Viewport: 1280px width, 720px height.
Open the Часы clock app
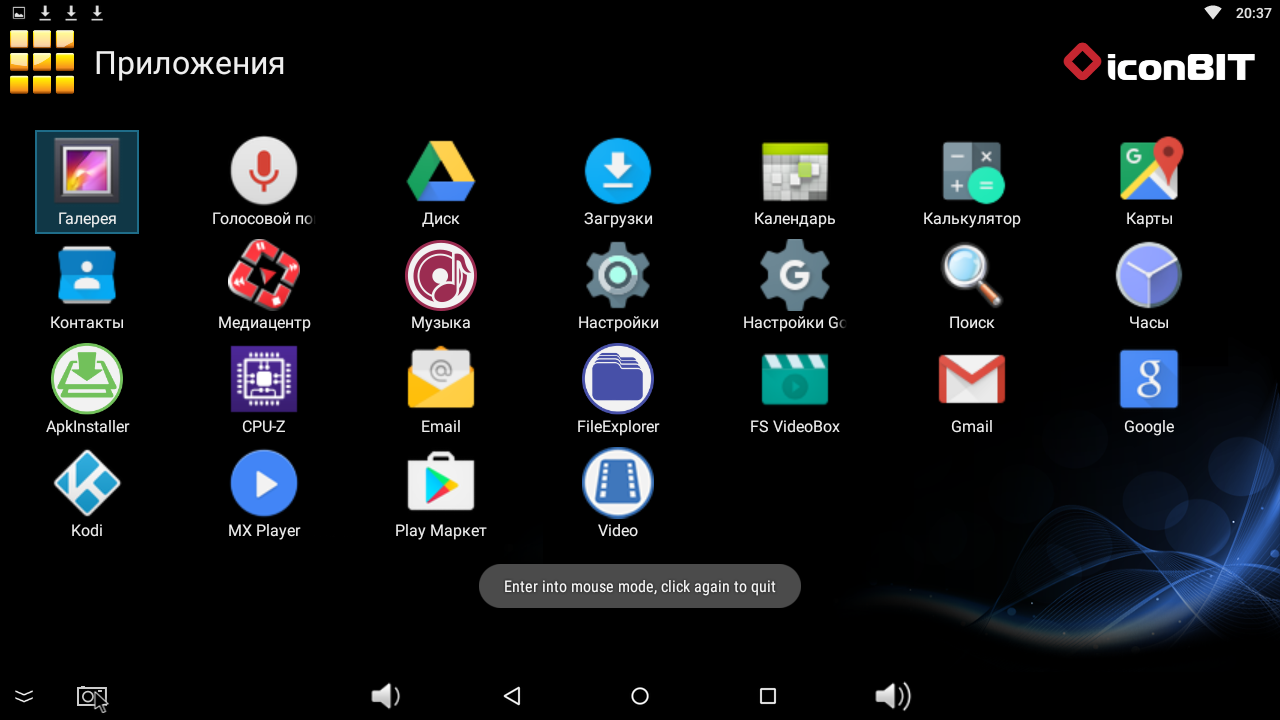pyautogui.click(x=1149, y=286)
